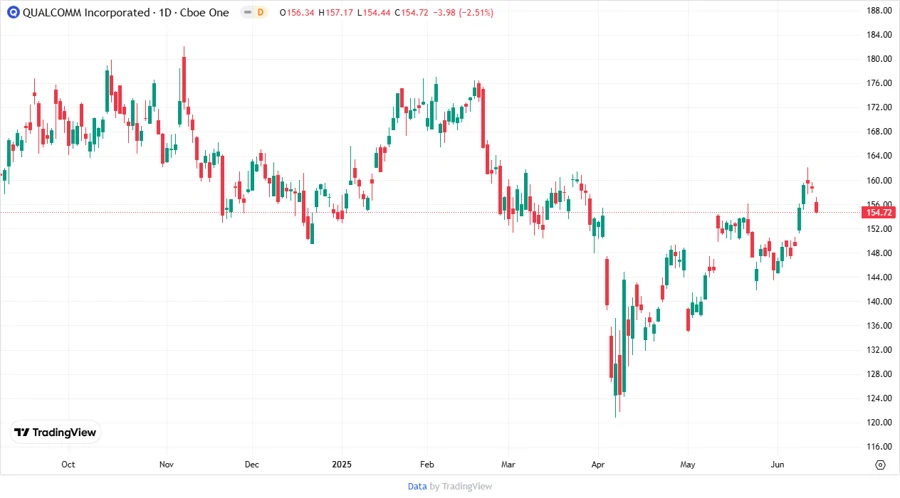The height and width of the screenshot is (498, 900).
Task: Click the 180.00 price axis label
Action: (879, 59)
